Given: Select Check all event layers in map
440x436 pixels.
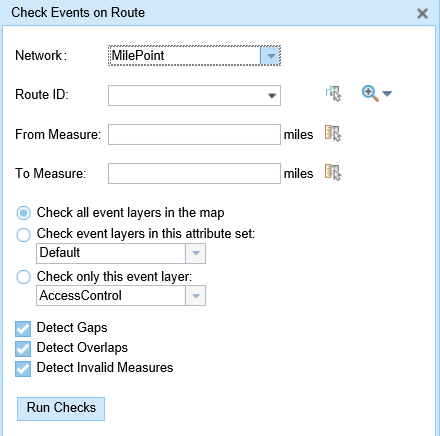Looking at the screenshot, I should (24, 213).
